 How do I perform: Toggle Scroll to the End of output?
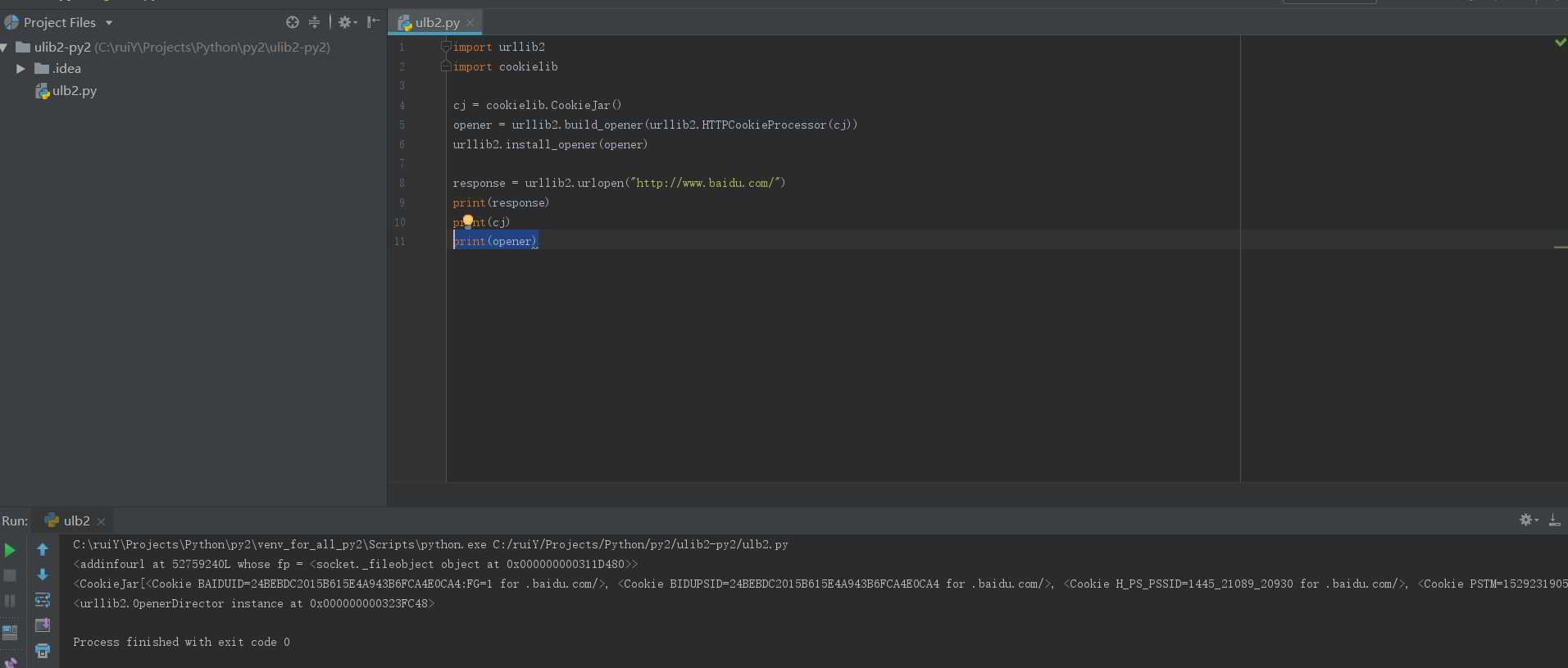point(43,625)
